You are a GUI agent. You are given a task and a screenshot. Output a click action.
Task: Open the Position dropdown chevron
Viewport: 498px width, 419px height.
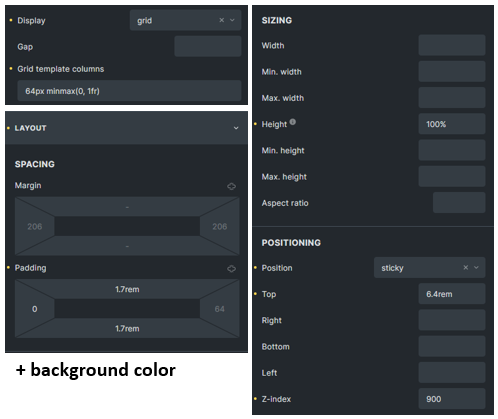[x=476, y=267]
